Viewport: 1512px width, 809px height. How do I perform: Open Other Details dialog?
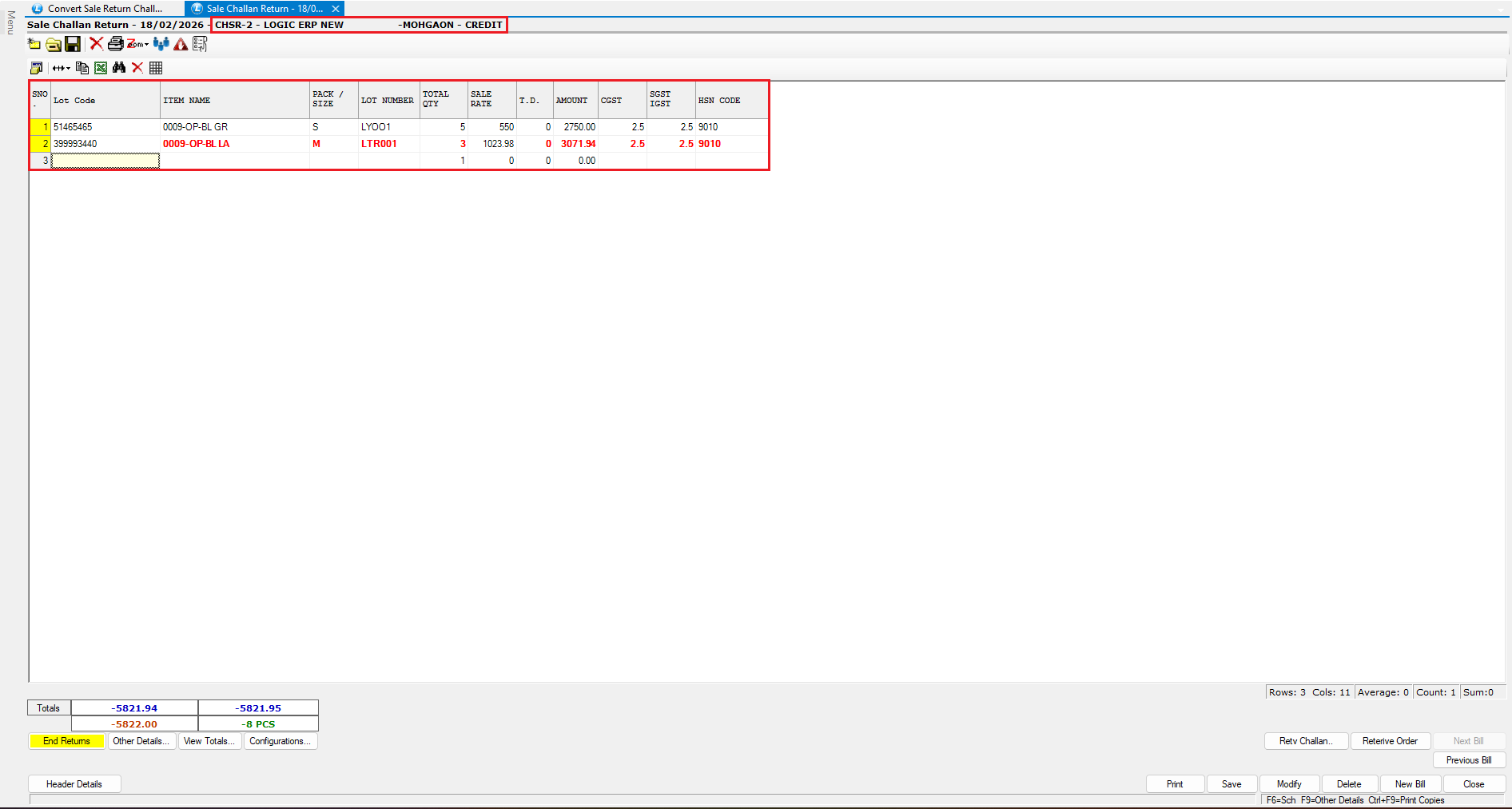[x=141, y=741]
